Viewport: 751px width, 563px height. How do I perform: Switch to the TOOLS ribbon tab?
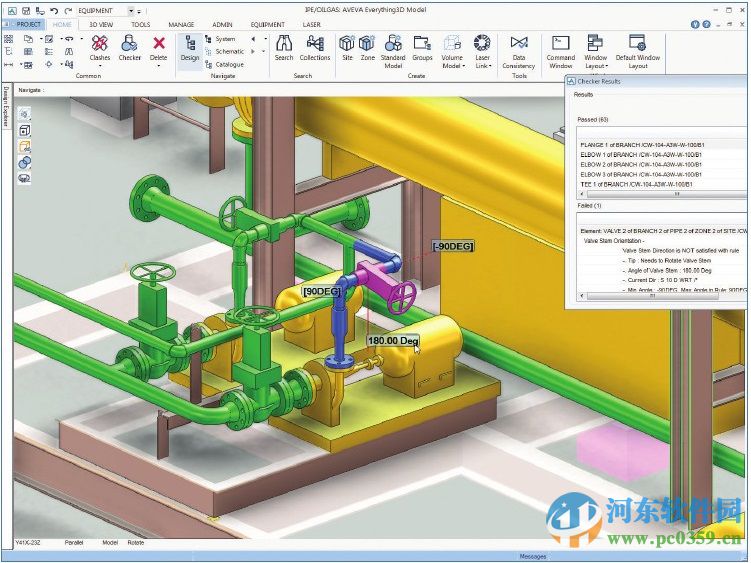click(140, 24)
